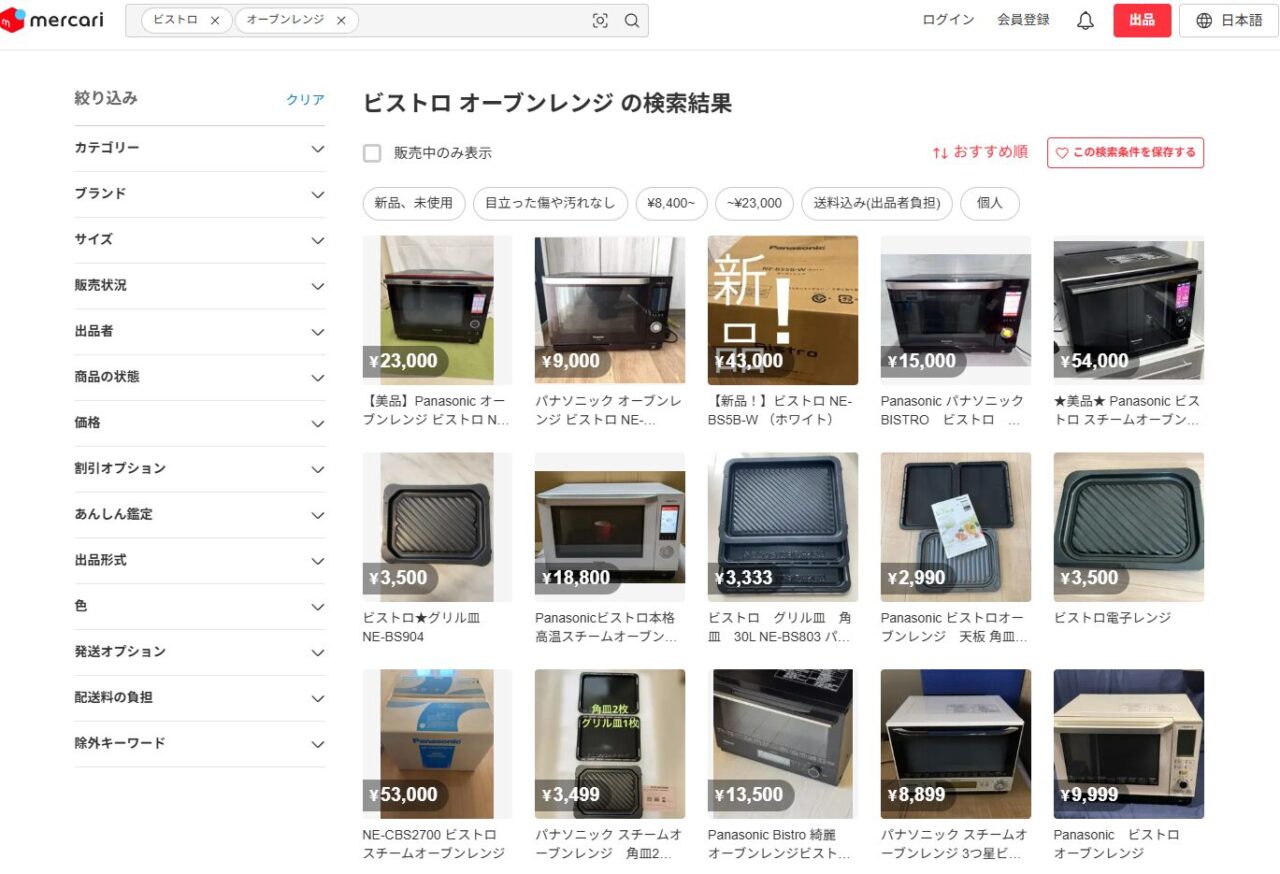The width and height of the screenshot is (1280, 874).
Task: Remove the オーブンレンジ search tag
Action: point(341,21)
